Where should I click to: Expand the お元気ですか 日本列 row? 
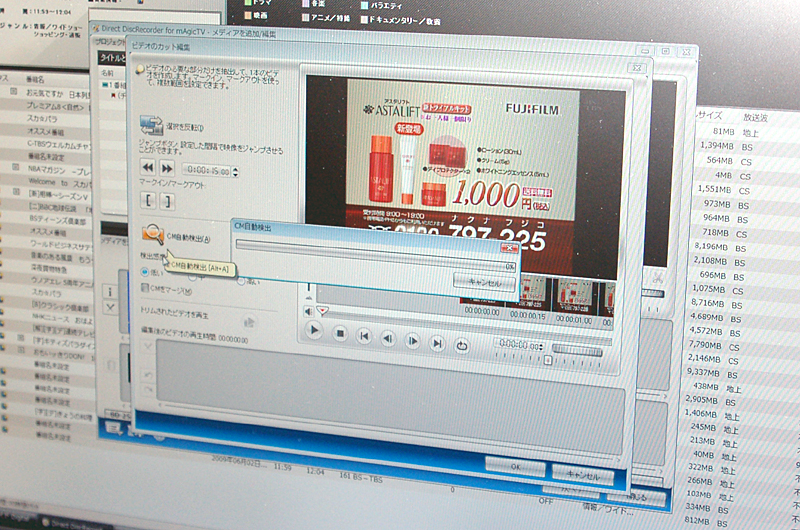pyautogui.click(x=14, y=92)
